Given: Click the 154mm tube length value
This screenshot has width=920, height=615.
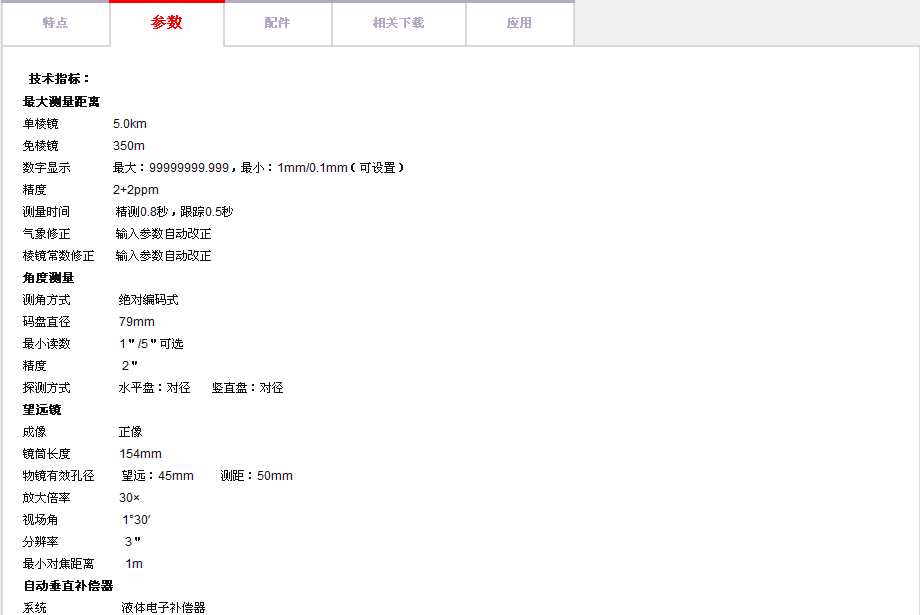Looking at the screenshot, I should click(x=140, y=454).
